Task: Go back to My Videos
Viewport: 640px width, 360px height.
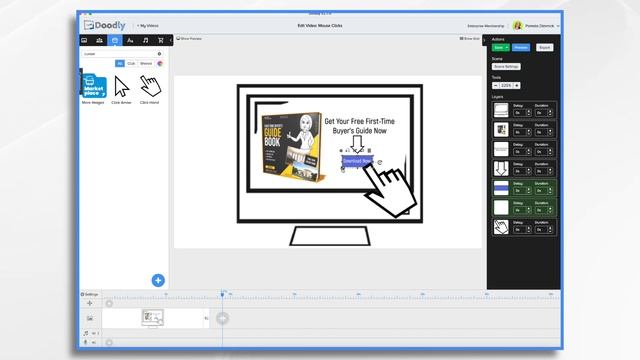Action: click(x=148, y=26)
